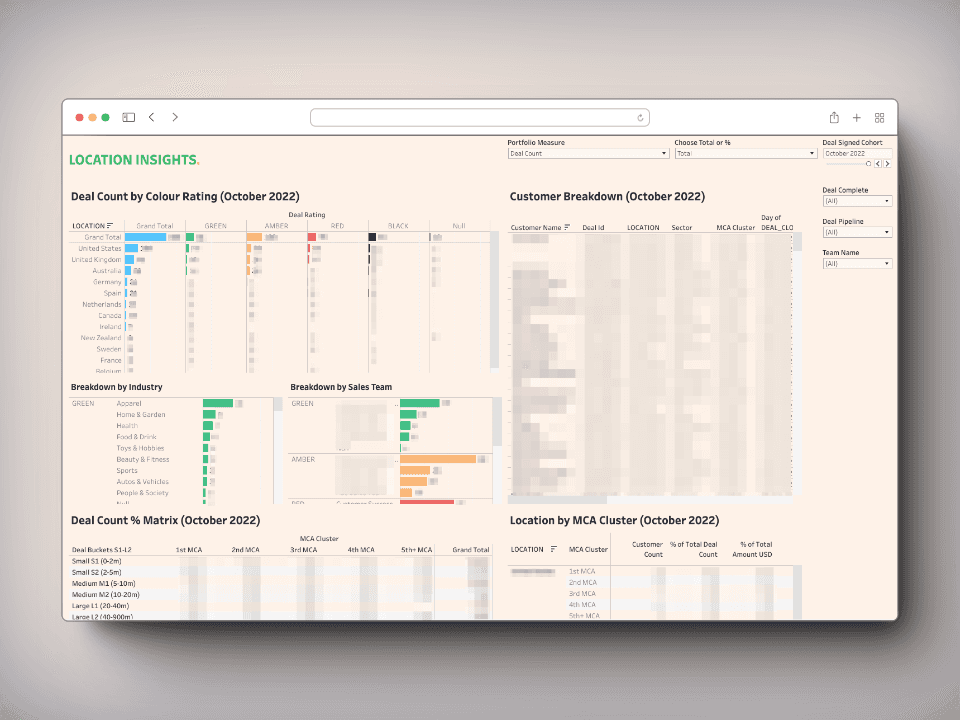The image size is (960, 720).
Task: Sort by the Customer Name sort icon
Action: pyautogui.click(x=567, y=227)
